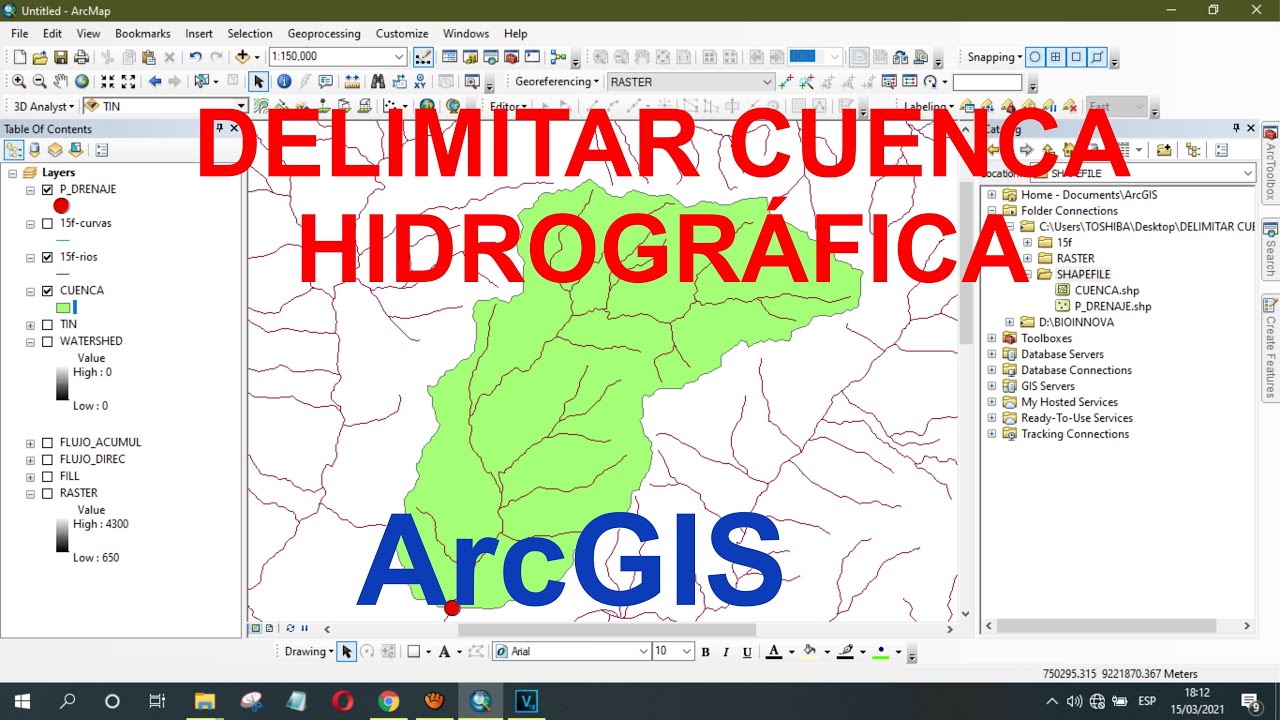The image size is (1280, 720).
Task: Click the Full Extent globe icon
Action: [82, 82]
